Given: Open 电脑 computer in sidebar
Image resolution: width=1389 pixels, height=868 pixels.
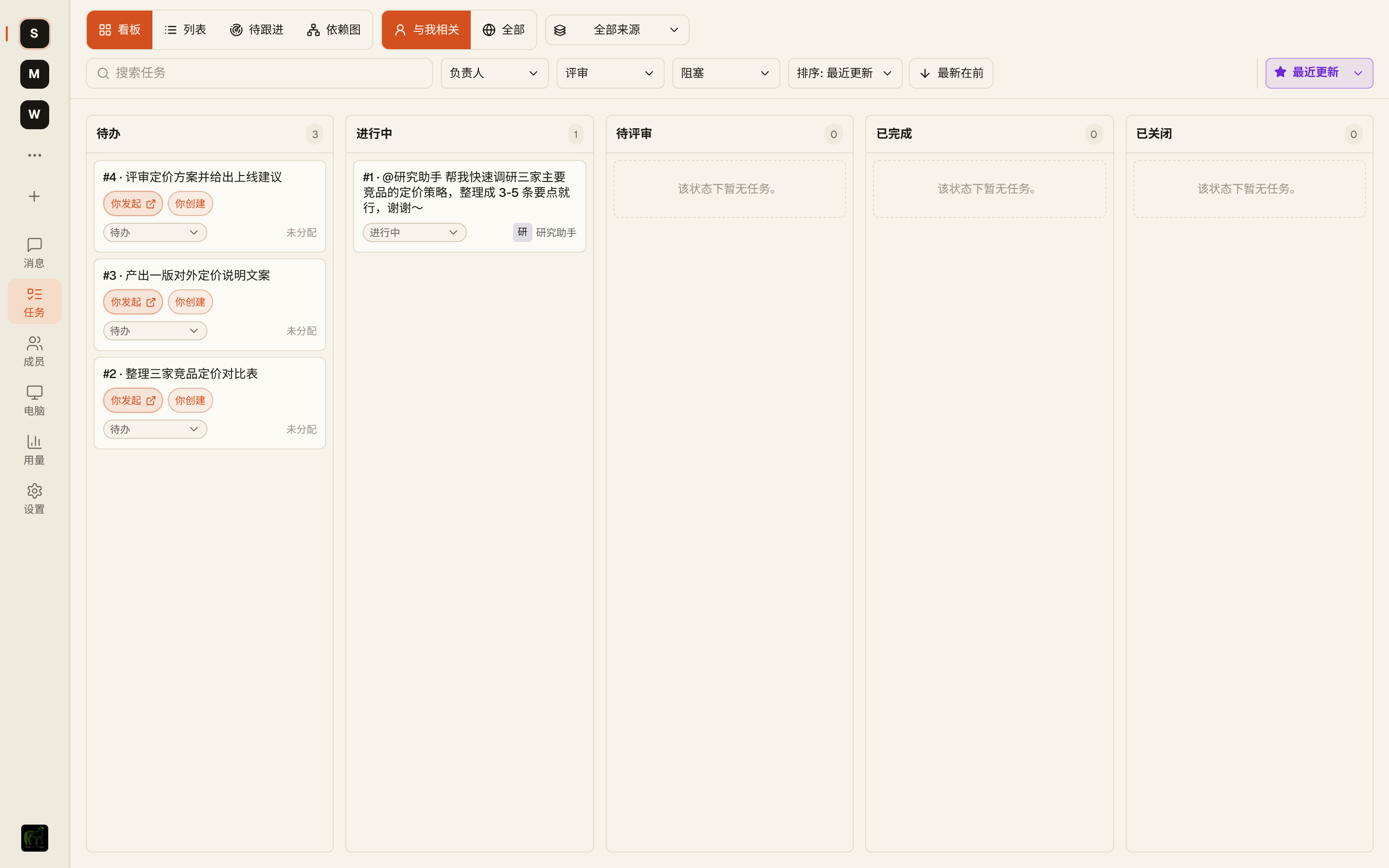Looking at the screenshot, I should [34, 400].
